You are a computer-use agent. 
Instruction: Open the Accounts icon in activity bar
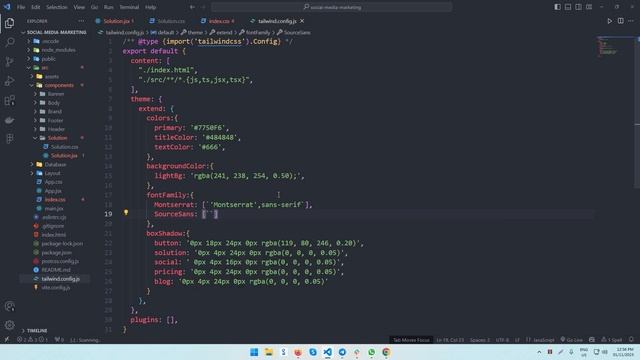[9, 306]
